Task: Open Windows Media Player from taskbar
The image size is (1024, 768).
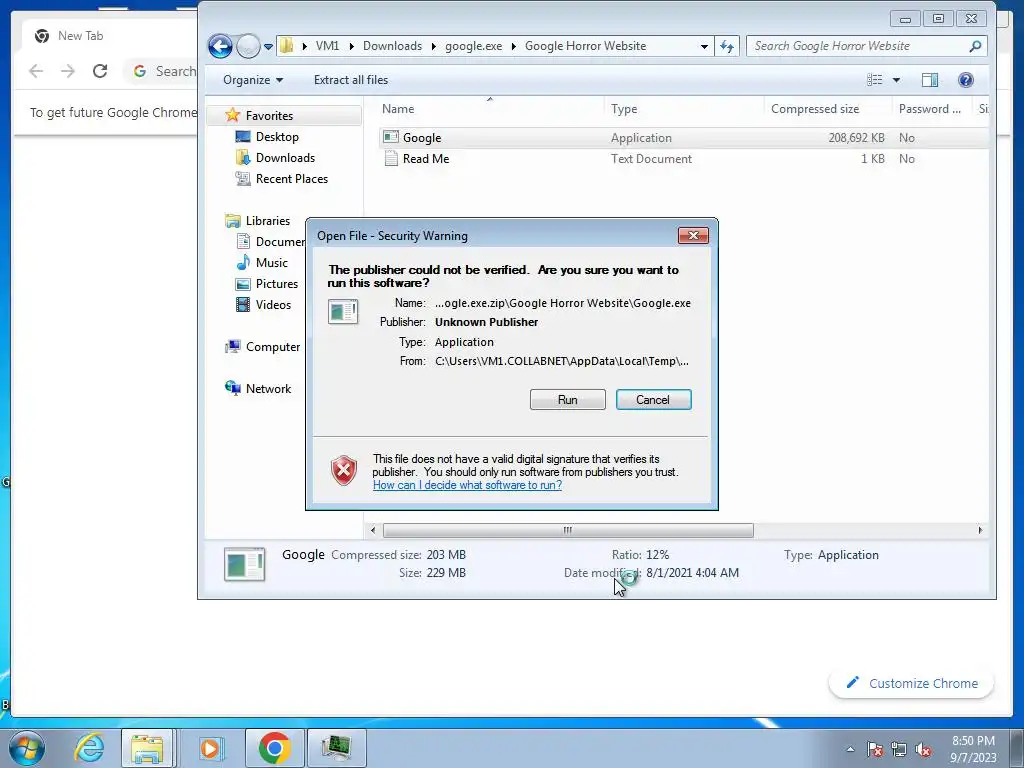Action: [x=210, y=748]
